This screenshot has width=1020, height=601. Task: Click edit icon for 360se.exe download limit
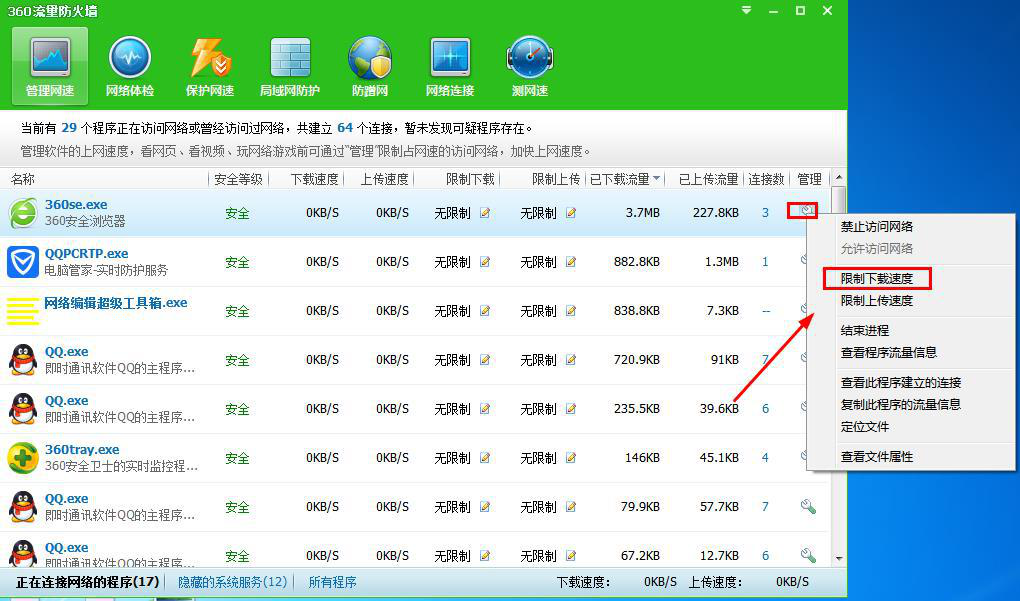click(485, 213)
